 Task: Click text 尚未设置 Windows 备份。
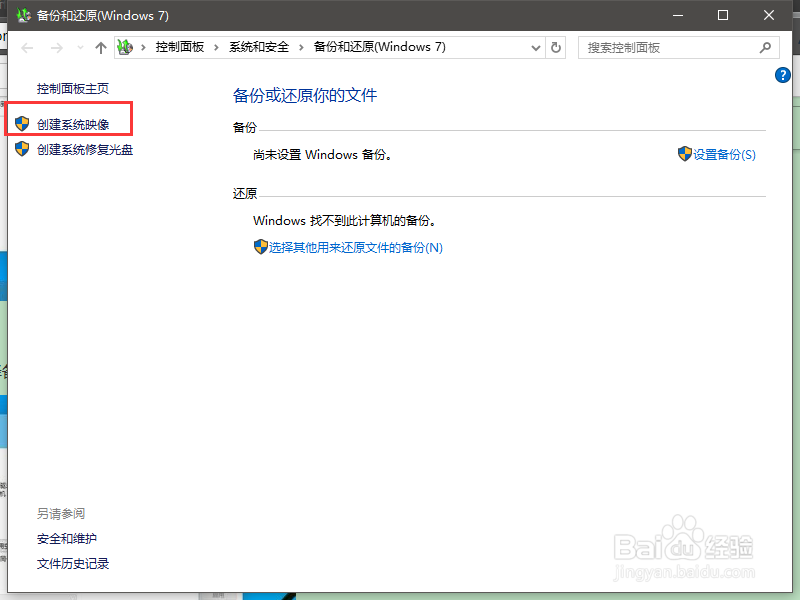[322, 155]
